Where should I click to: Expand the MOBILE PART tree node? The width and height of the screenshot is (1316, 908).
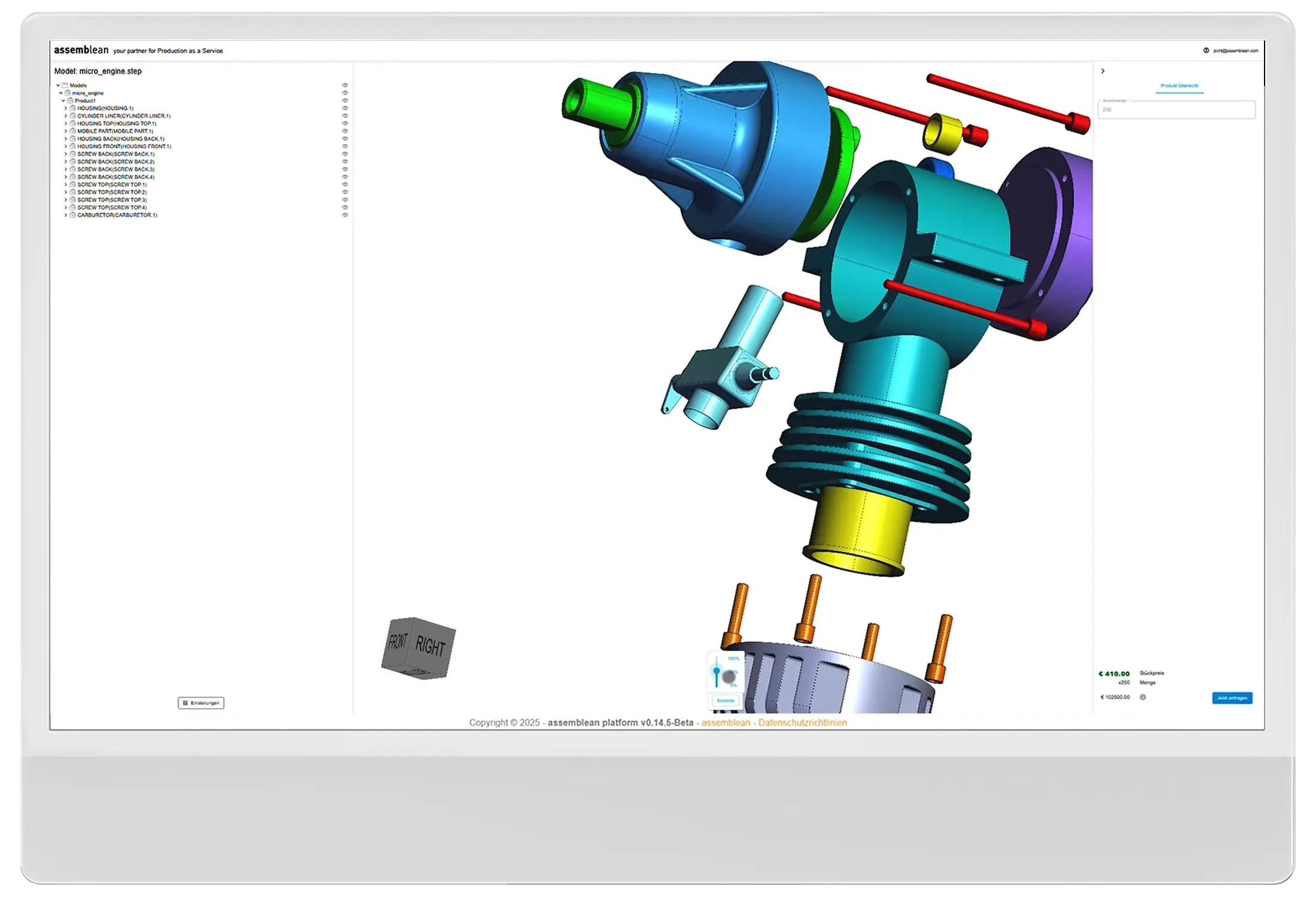tap(66, 131)
